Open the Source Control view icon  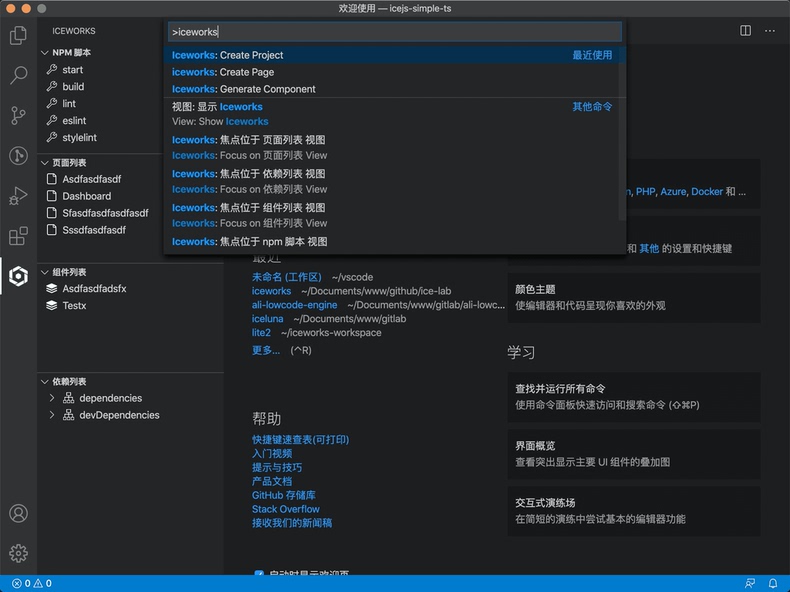18,115
